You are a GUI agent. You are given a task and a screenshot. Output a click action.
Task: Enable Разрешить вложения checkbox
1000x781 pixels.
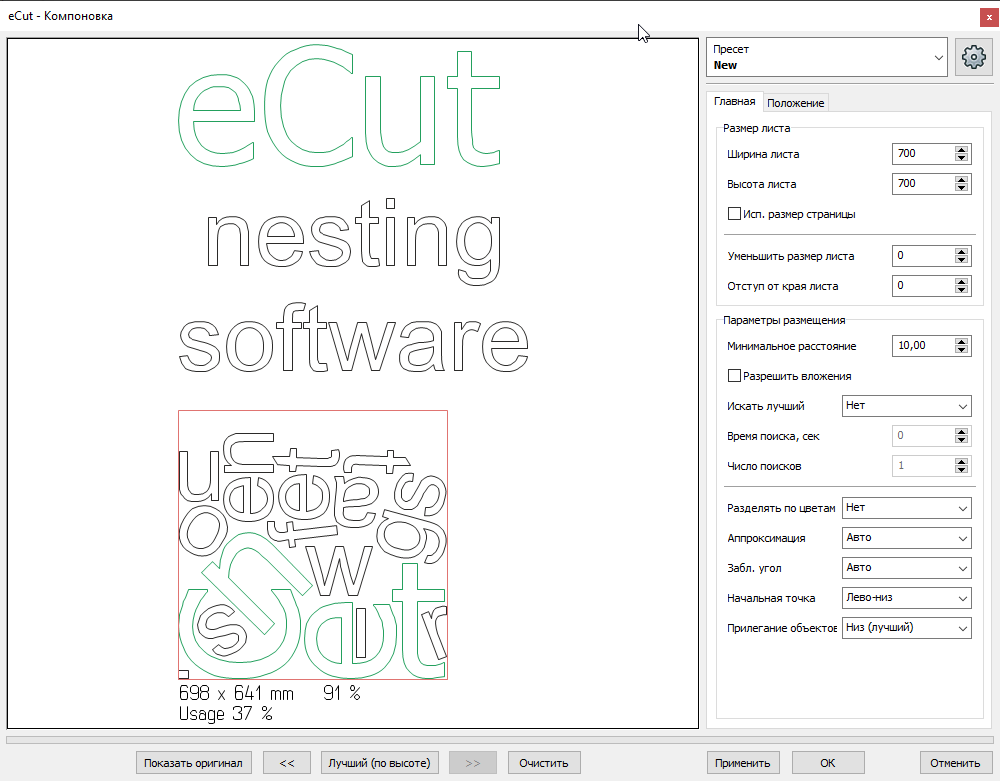click(734, 376)
